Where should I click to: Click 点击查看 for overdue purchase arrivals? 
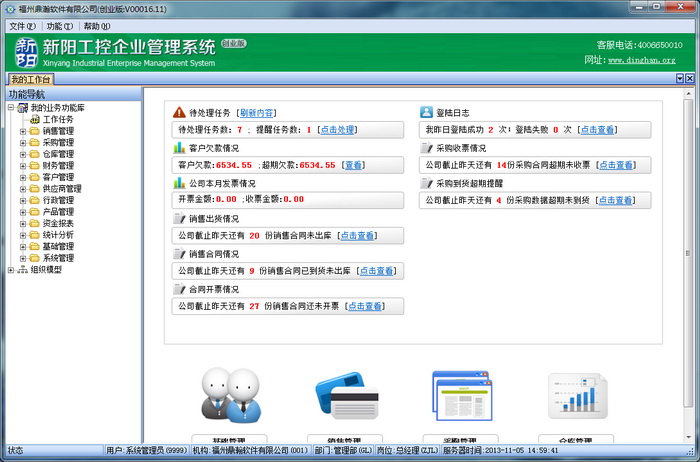[x=616, y=200]
